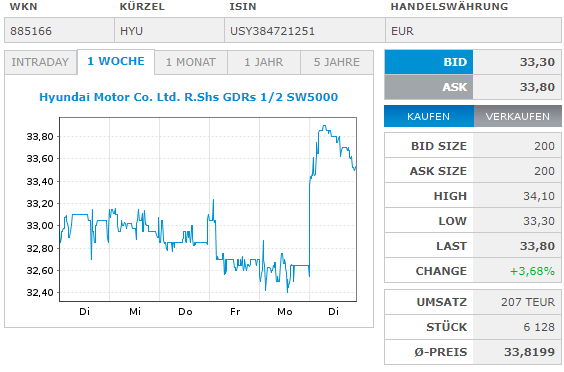
Task: Click the HIGH value 34,10
Action: click(x=539, y=196)
